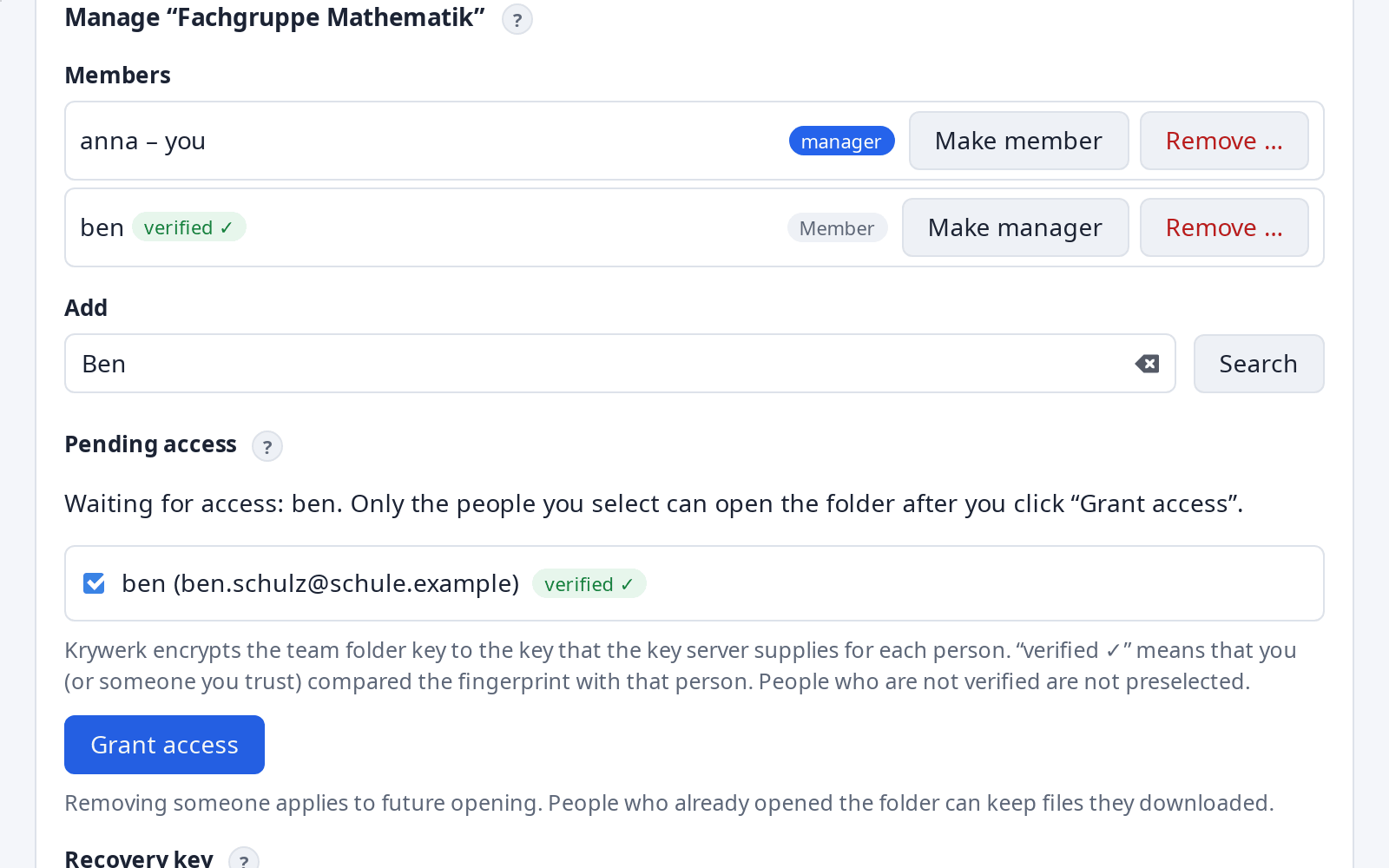Click Make manager for ben
The image size is (1389, 868).
(1015, 227)
